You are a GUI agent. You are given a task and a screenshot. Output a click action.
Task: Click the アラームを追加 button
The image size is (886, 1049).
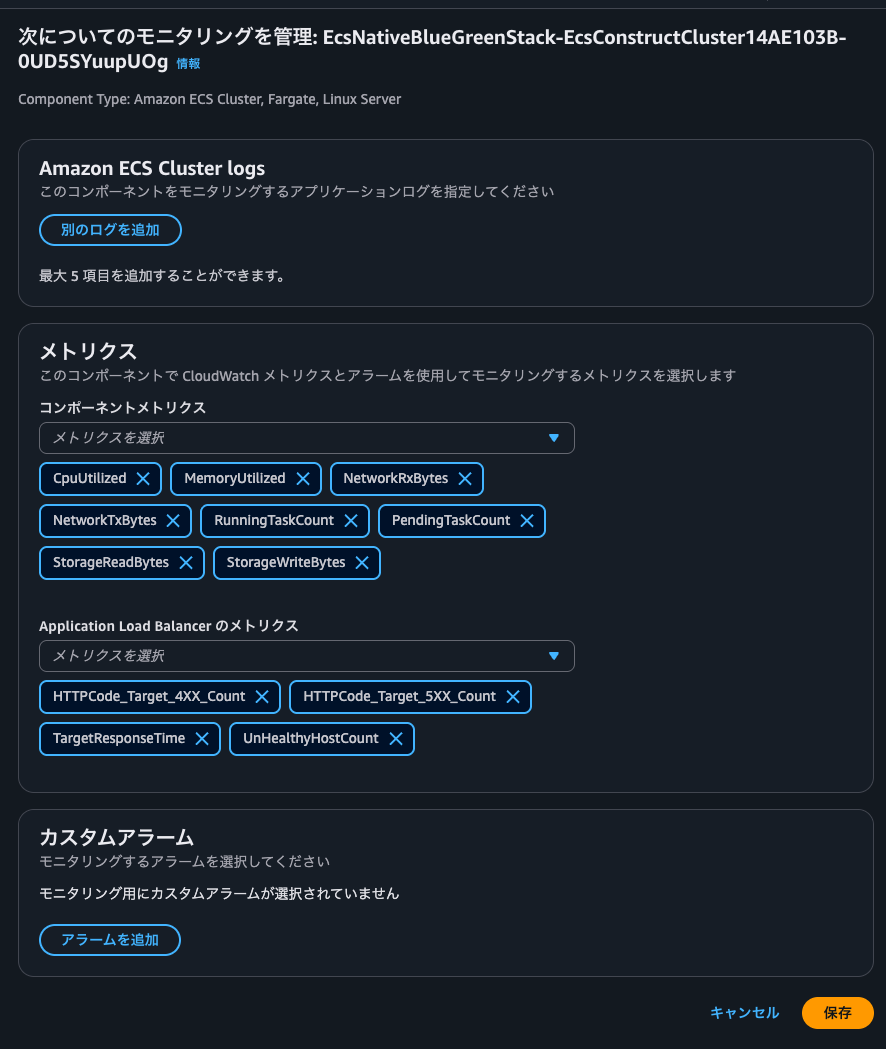[x=109, y=940]
